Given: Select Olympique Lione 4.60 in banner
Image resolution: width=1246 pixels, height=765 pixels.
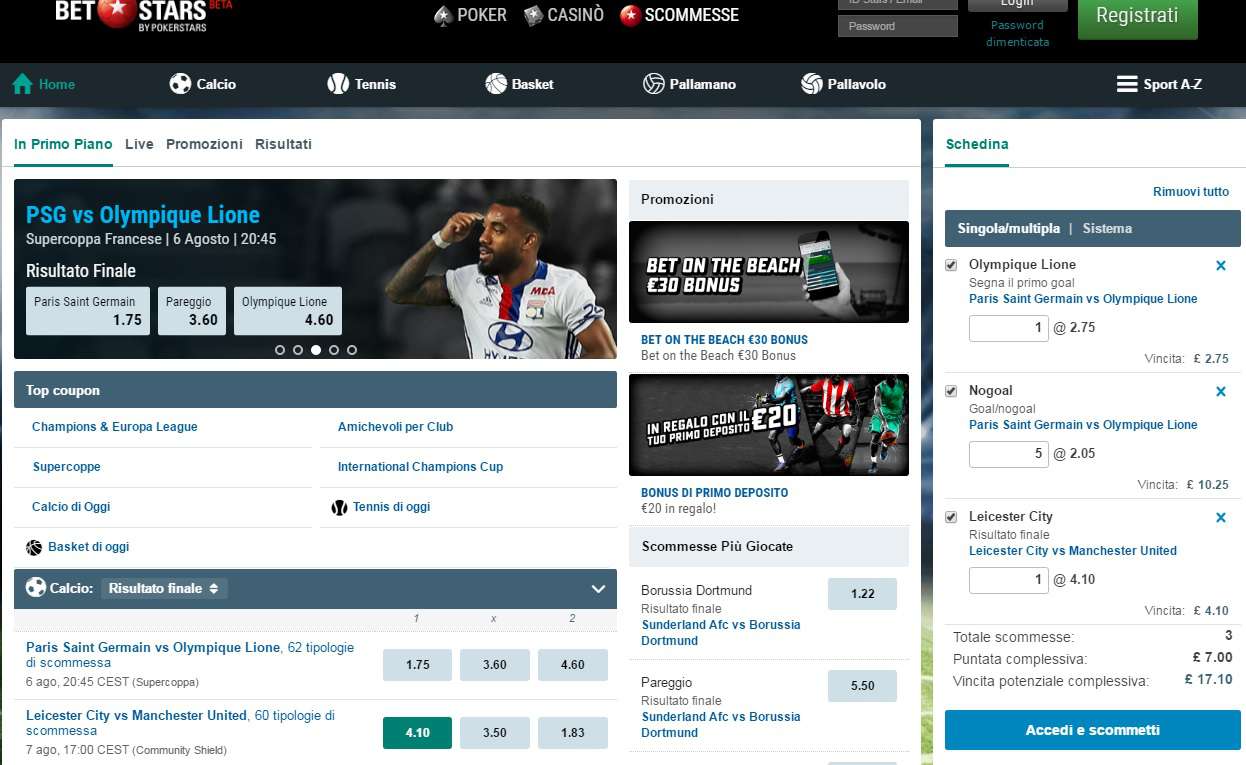Looking at the screenshot, I should click(x=288, y=311).
